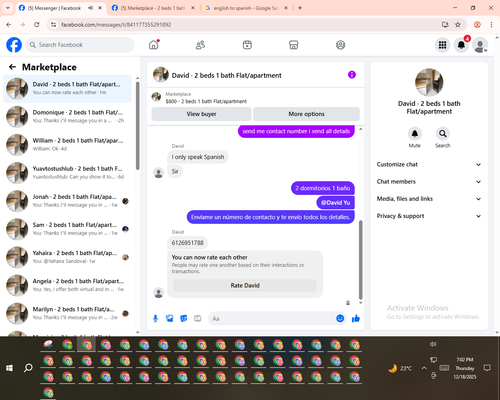Click the Marketplace listing thumbnail in chat header
This screenshot has height=400, width=500.
point(156,97)
